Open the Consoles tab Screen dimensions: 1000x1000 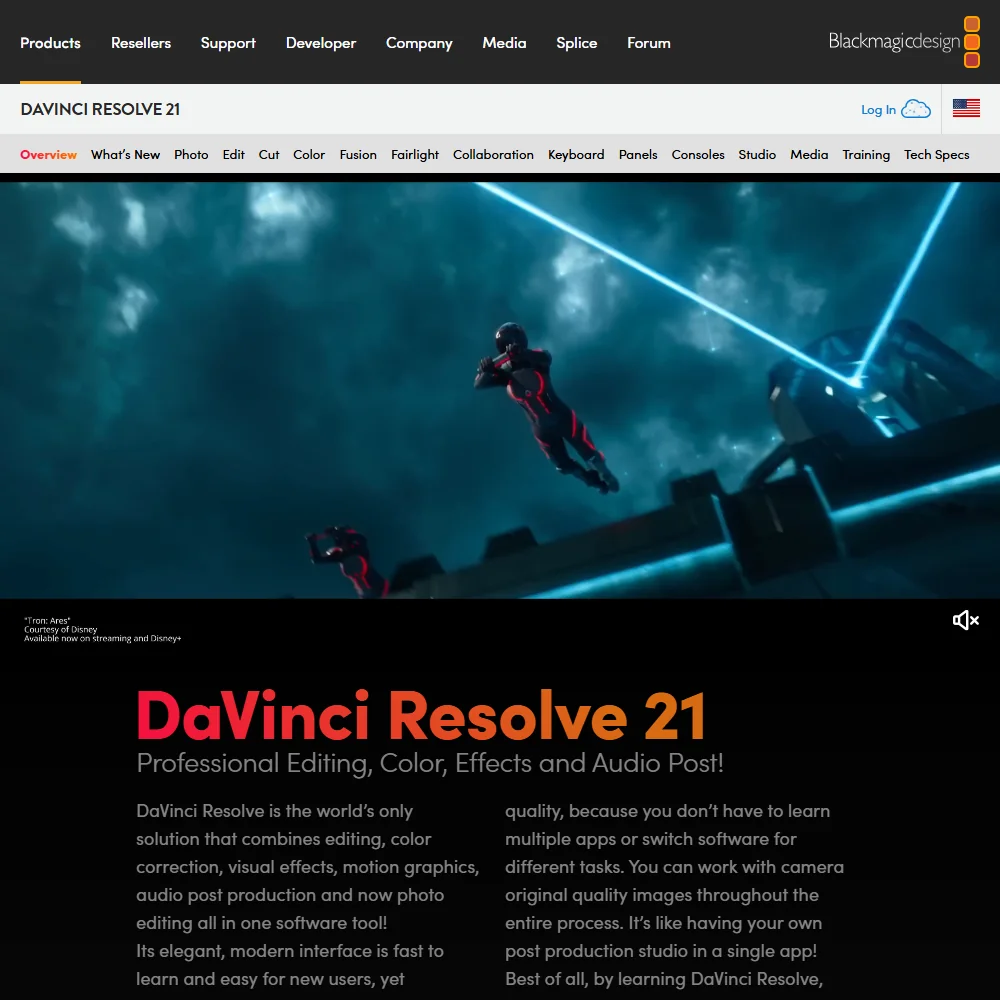[698, 154]
